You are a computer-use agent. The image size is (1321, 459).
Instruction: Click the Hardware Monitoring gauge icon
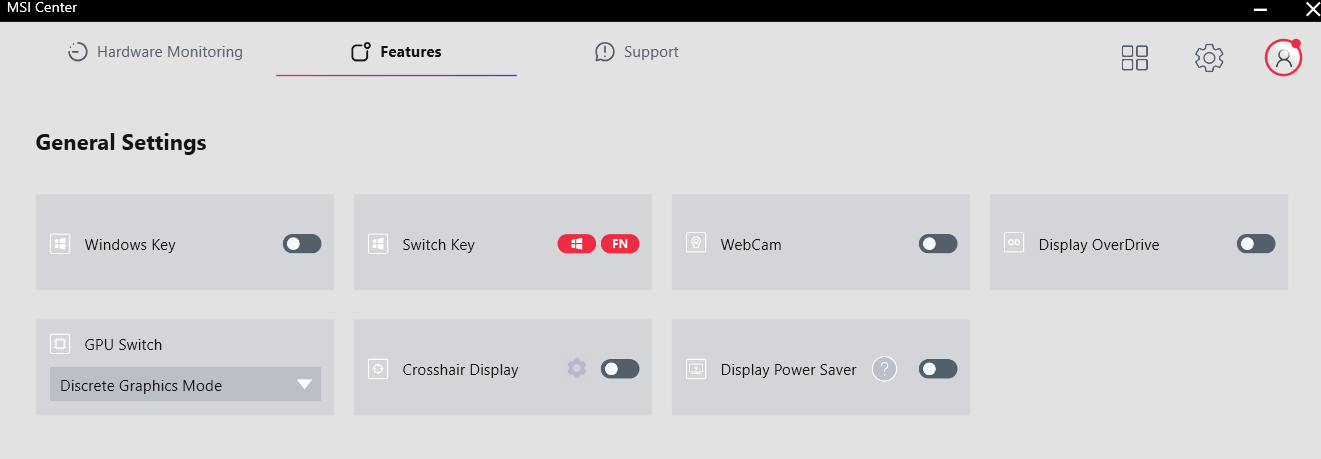click(78, 52)
